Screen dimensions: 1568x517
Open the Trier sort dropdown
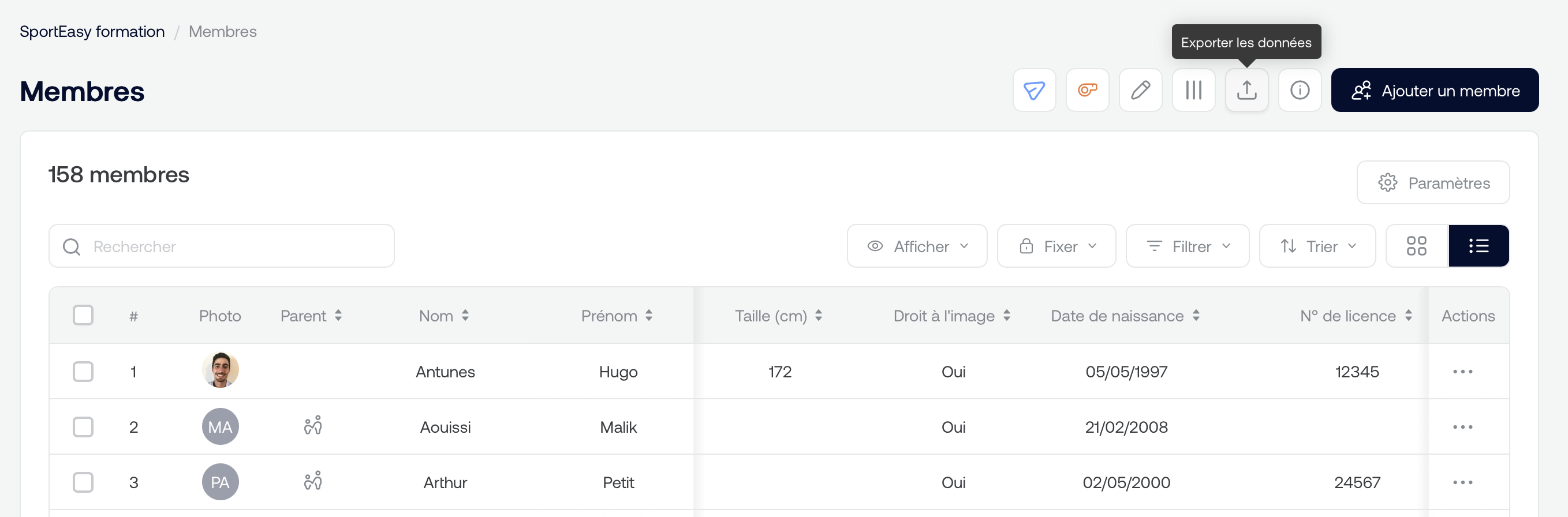coord(1317,246)
